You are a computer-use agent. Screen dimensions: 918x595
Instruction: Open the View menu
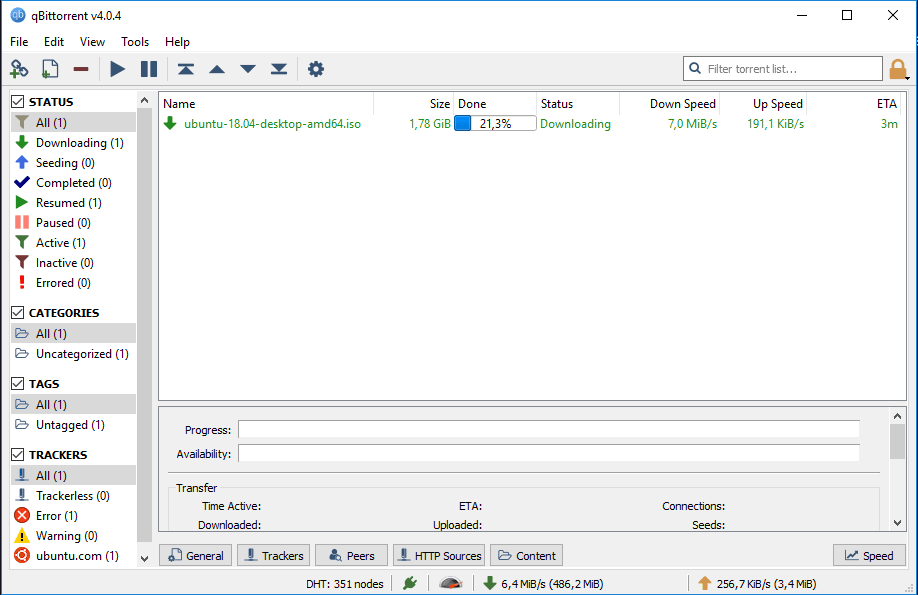[x=93, y=42]
